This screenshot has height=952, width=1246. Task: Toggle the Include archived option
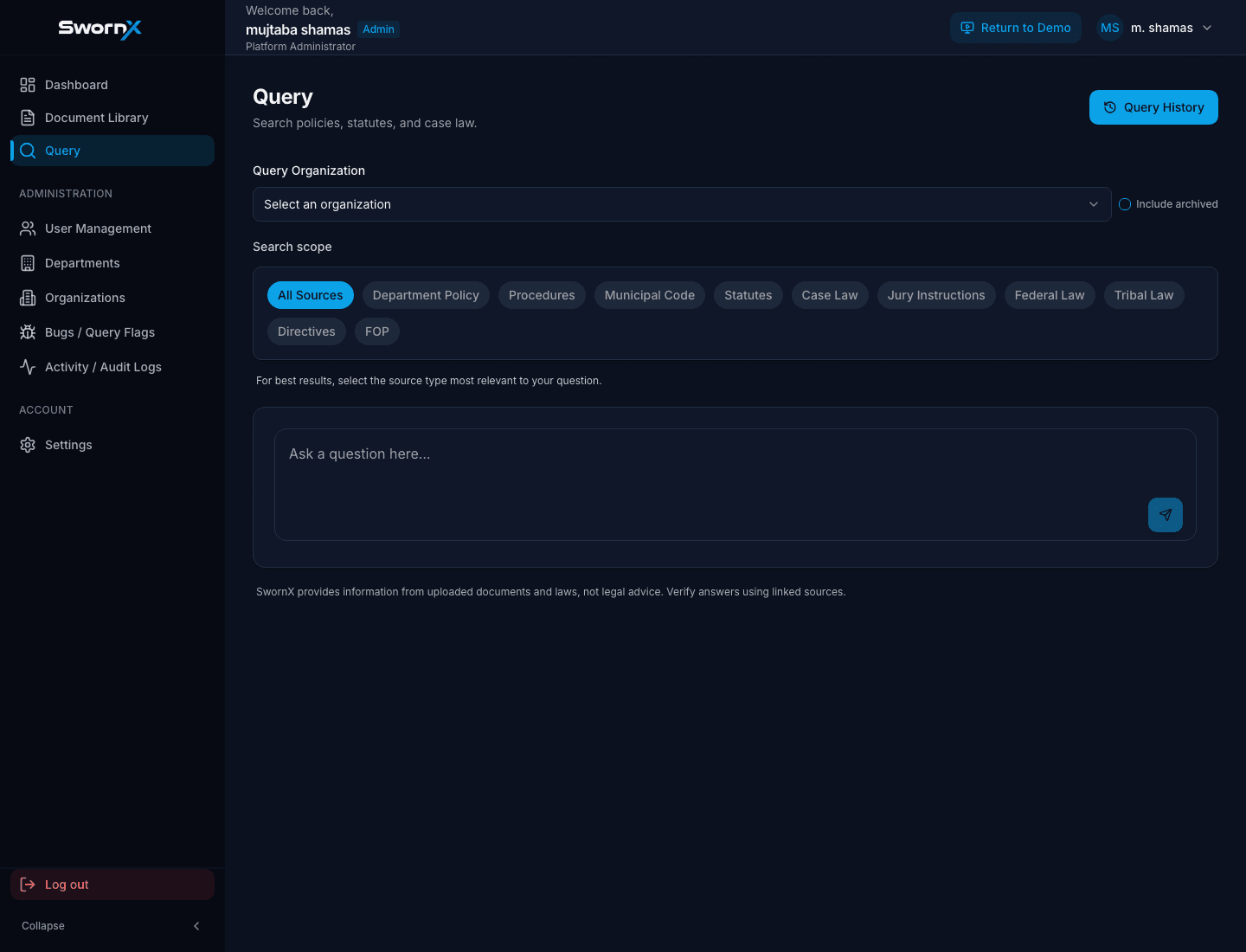[1125, 204]
